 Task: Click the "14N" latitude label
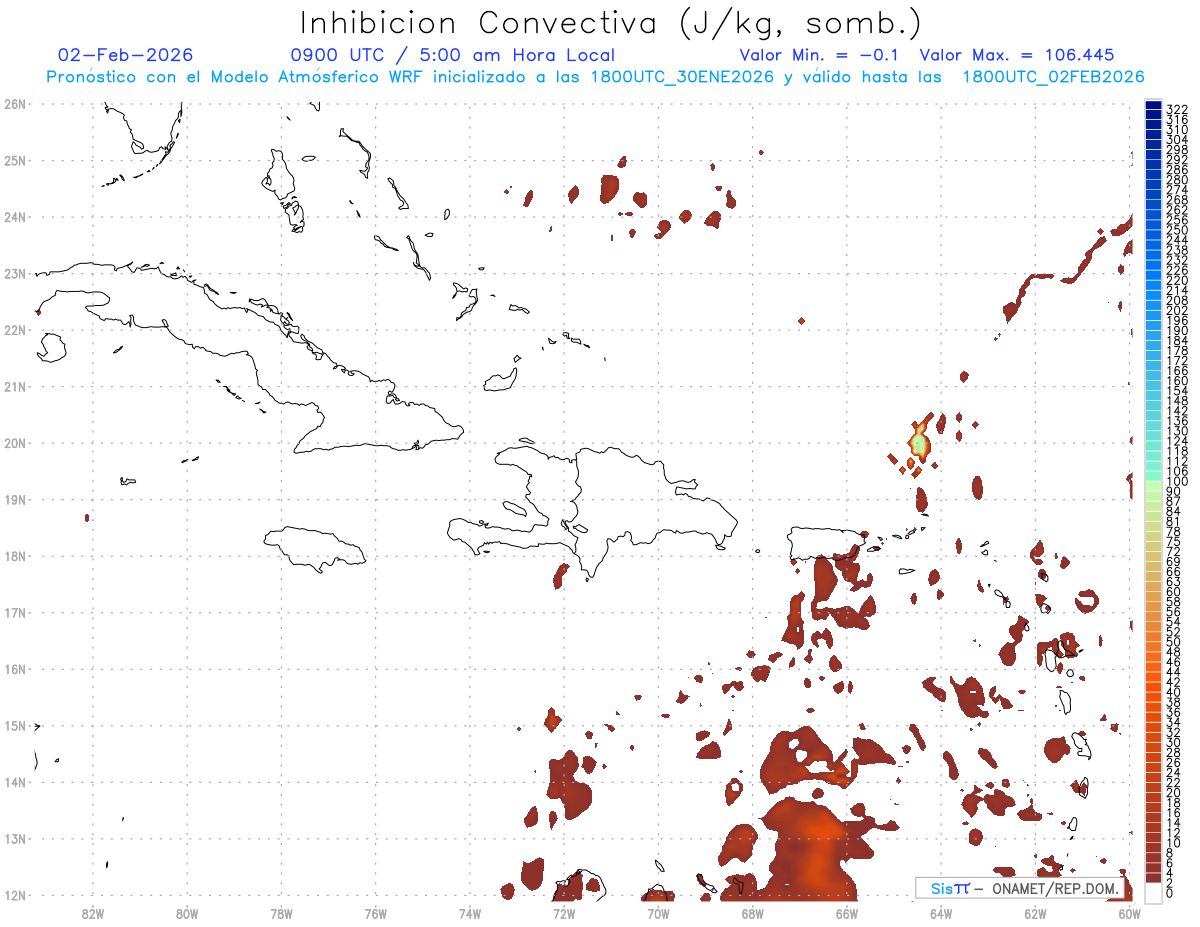15,782
